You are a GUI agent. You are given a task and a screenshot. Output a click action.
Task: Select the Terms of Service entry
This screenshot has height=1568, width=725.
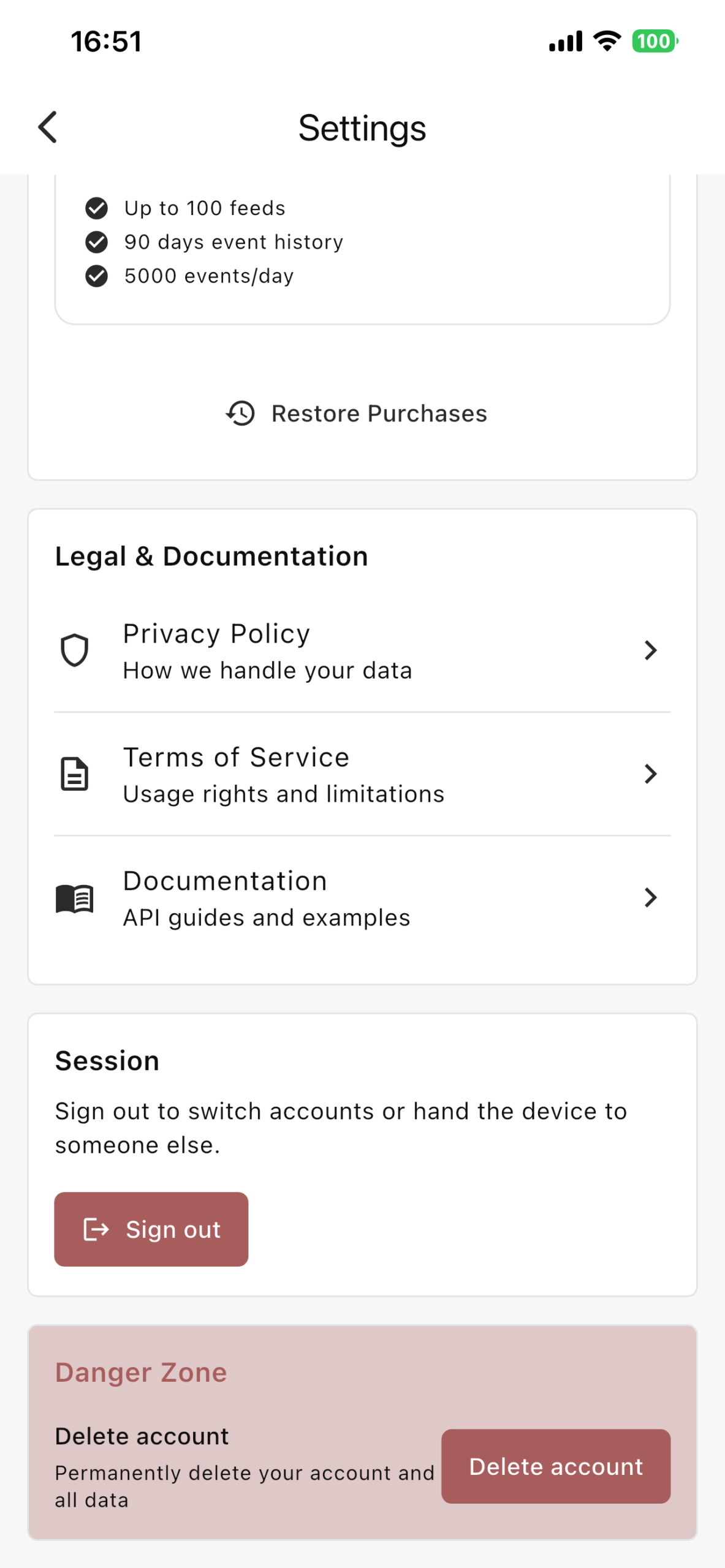pos(283,774)
